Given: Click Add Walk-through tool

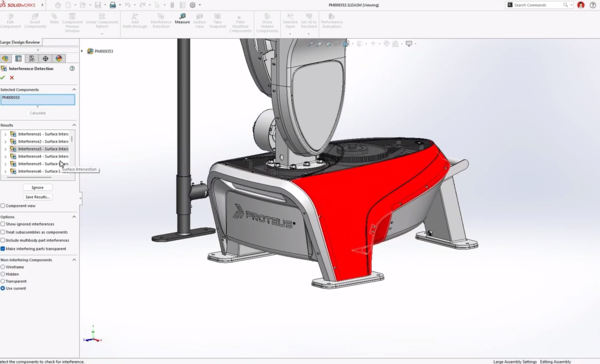Looking at the screenshot, I should 135,21.
